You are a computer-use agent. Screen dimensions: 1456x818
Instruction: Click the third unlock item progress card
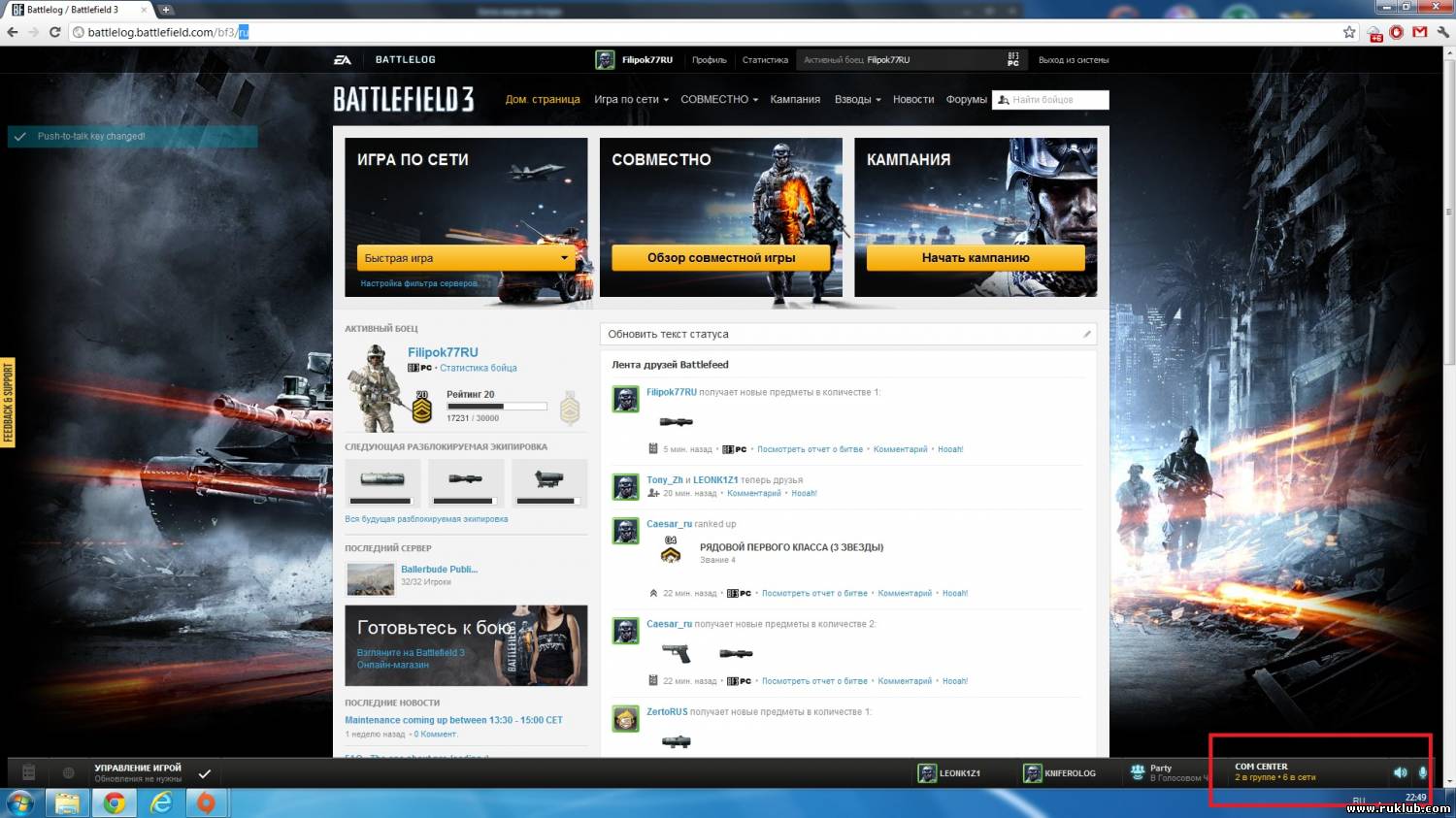pyautogui.click(x=549, y=482)
